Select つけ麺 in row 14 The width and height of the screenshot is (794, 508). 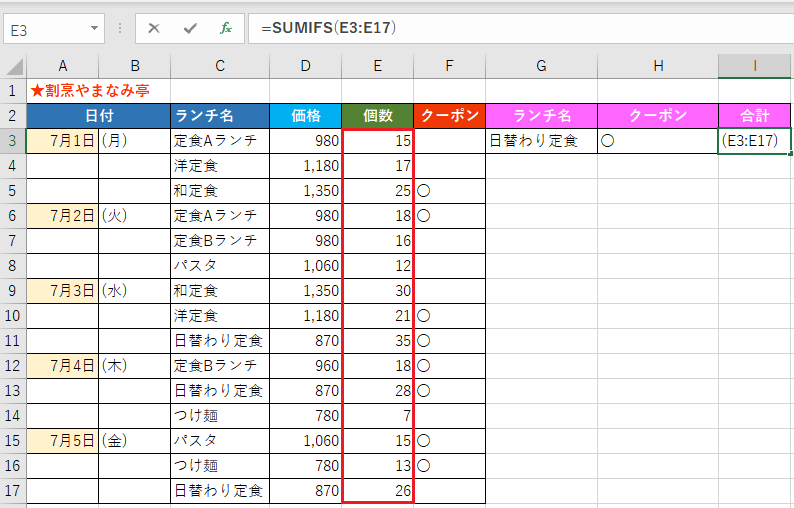(x=220, y=416)
